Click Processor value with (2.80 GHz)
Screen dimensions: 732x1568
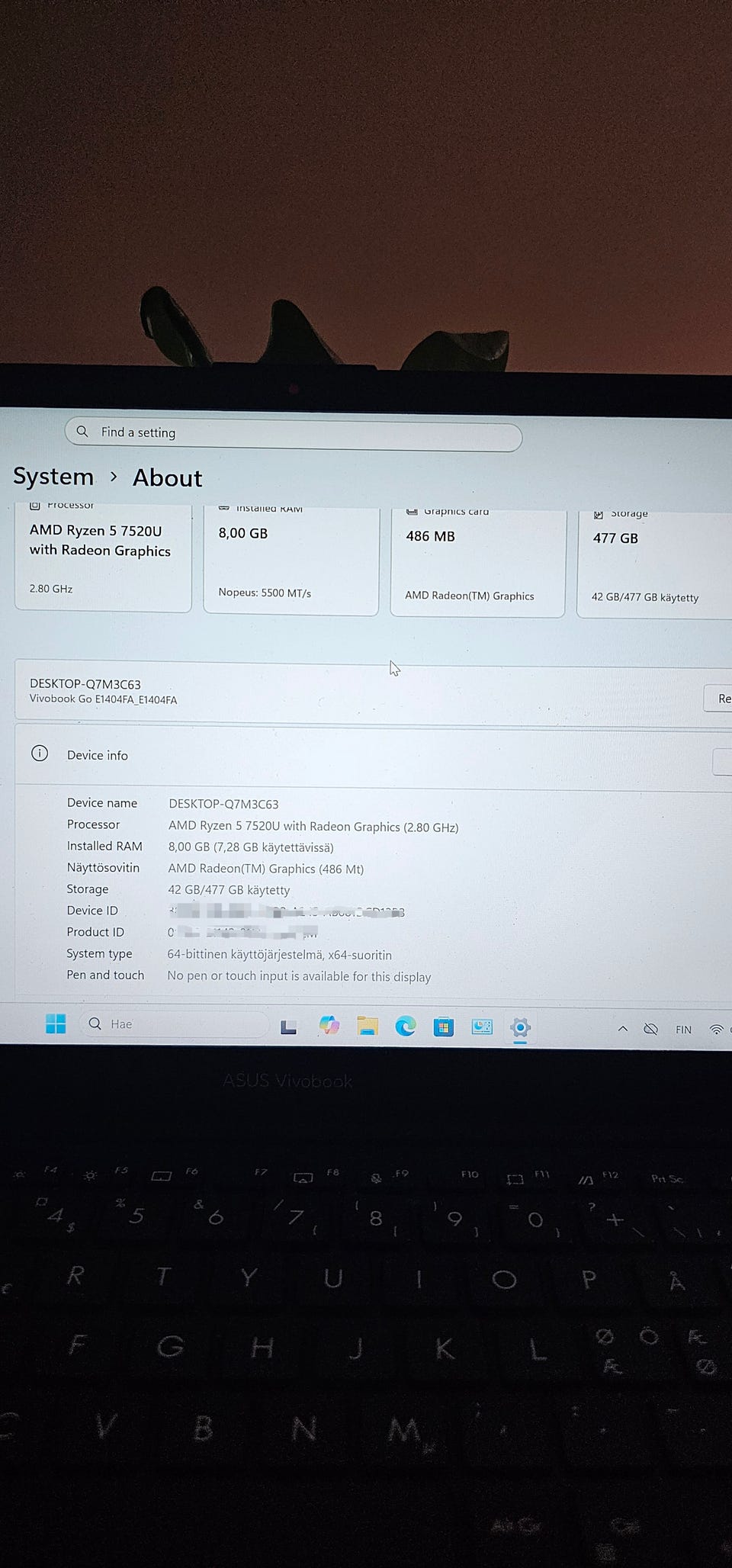tap(313, 827)
